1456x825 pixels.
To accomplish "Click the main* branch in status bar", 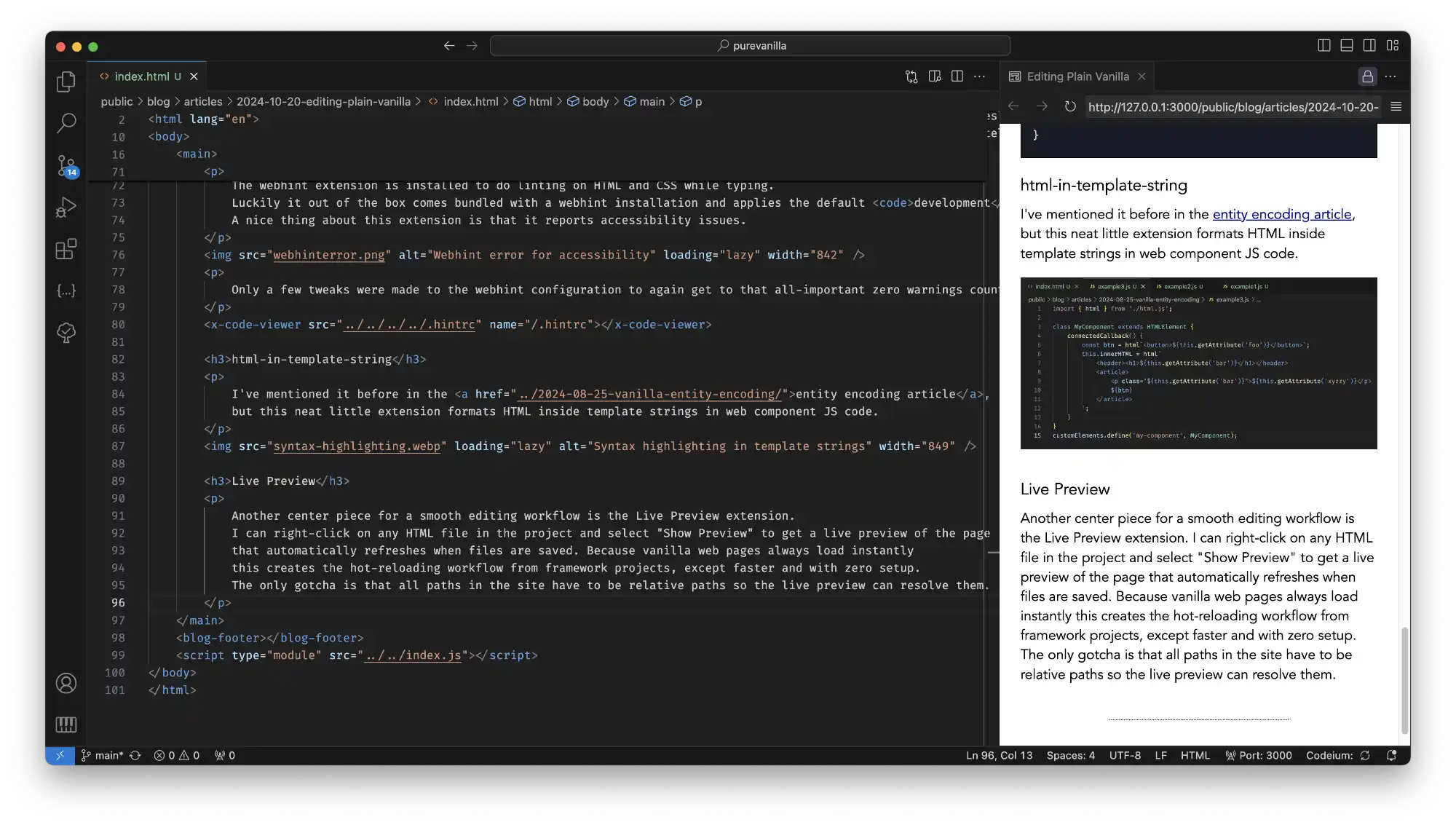I will coord(102,755).
